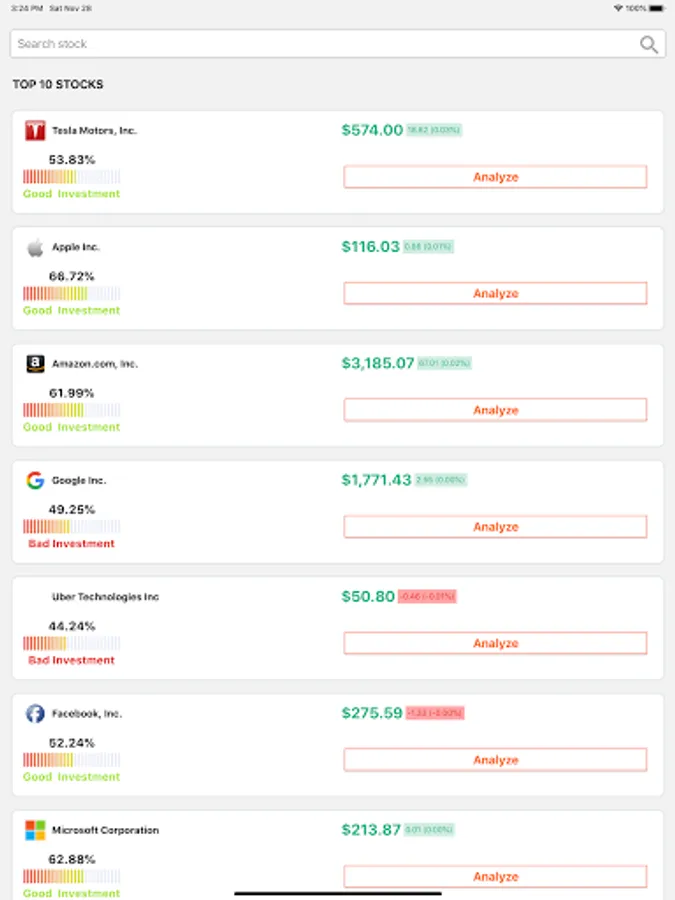Click Tesla's 53.83% investment rating bar

pyautogui.click(x=71, y=177)
